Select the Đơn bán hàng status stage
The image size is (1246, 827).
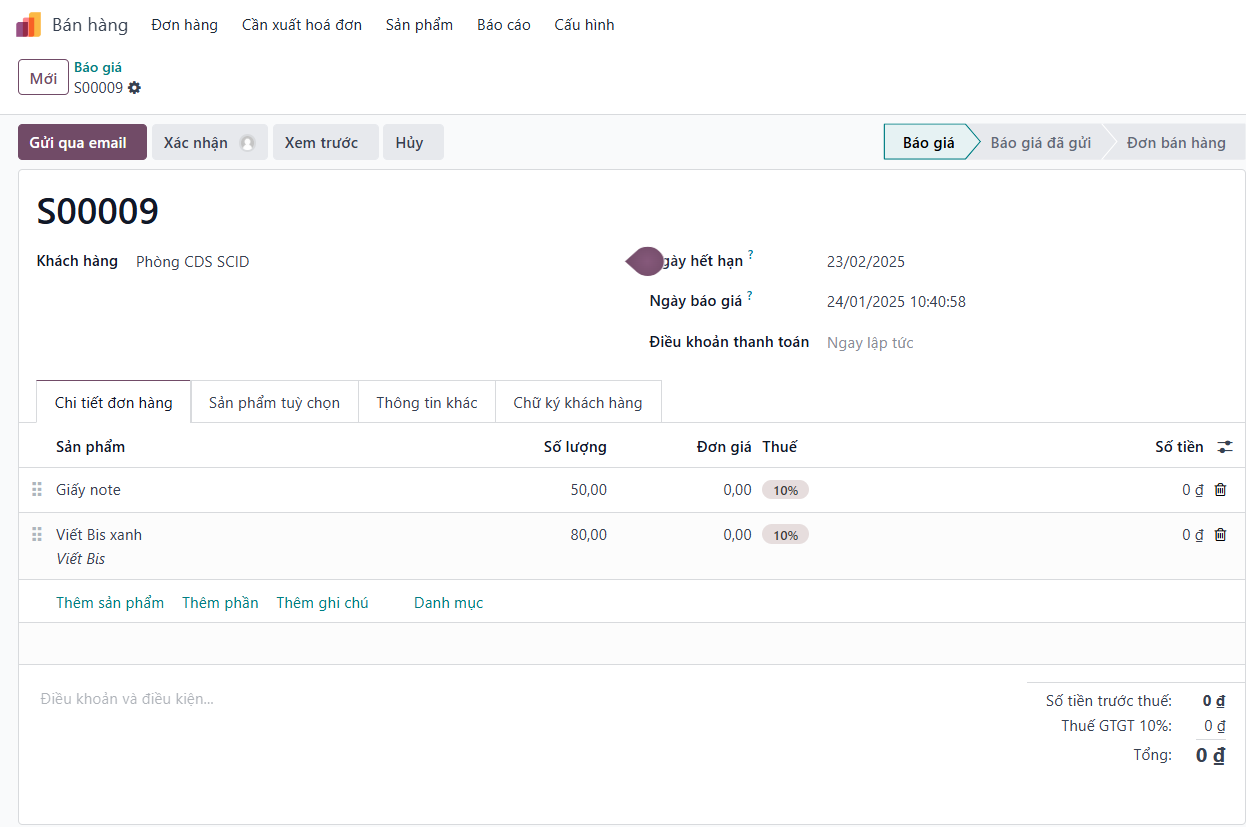point(1176,143)
